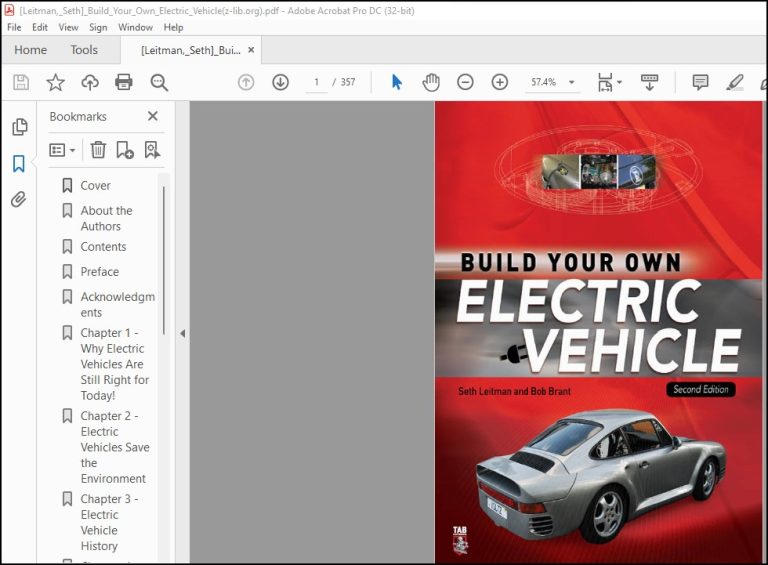Add file to starred favorites
Viewport: 768px width, 565px height.
tap(55, 82)
